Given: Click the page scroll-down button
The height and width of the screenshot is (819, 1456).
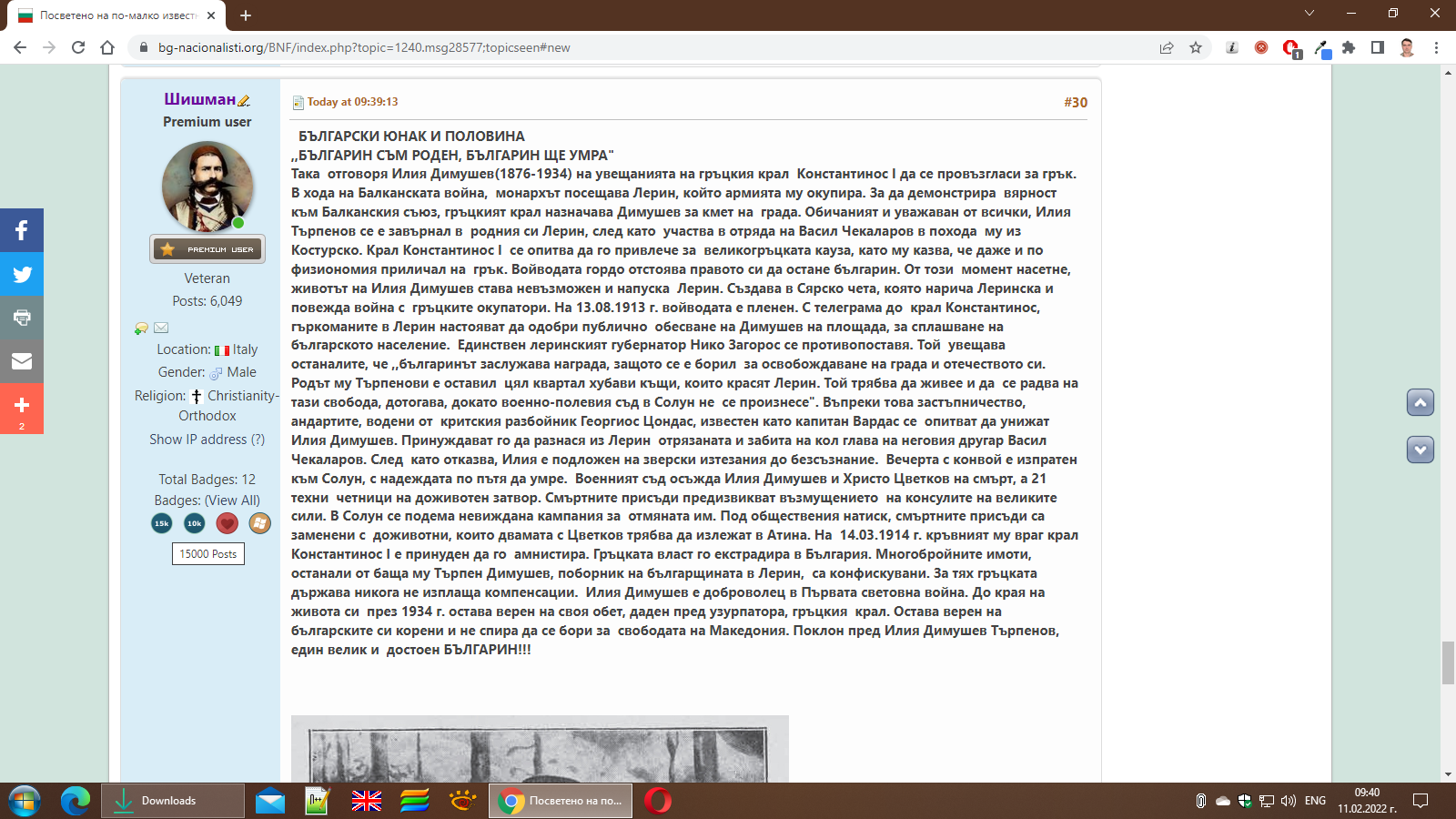Looking at the screenshot, I should [1421, 450].
